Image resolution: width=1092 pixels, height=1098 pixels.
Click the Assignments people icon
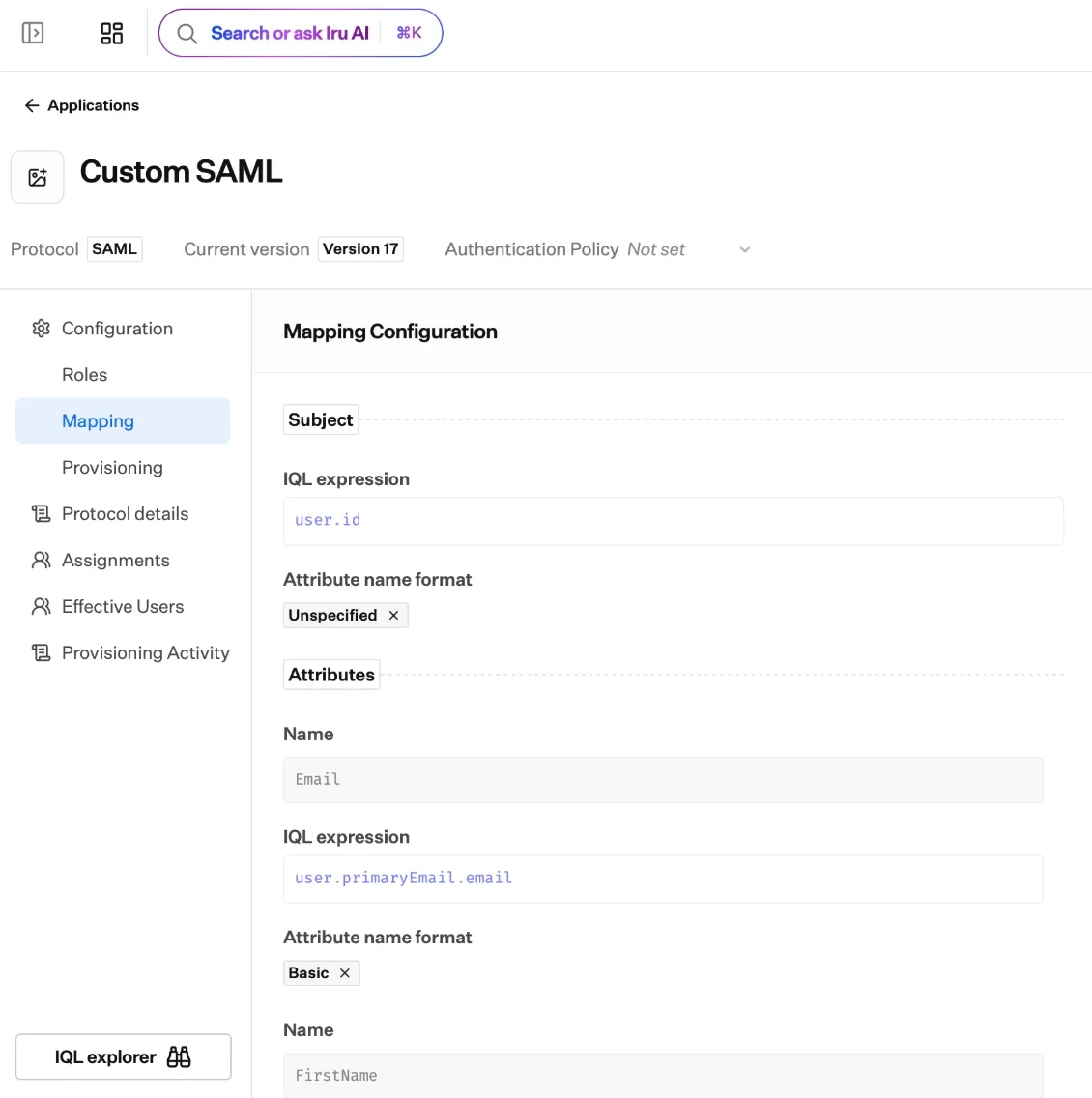click(42, 561)
